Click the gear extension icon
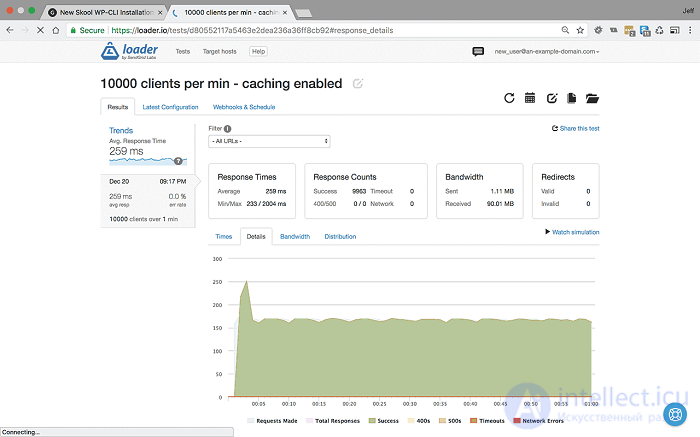This screenshot has height=437, width=700. click(x=598, y=30)
